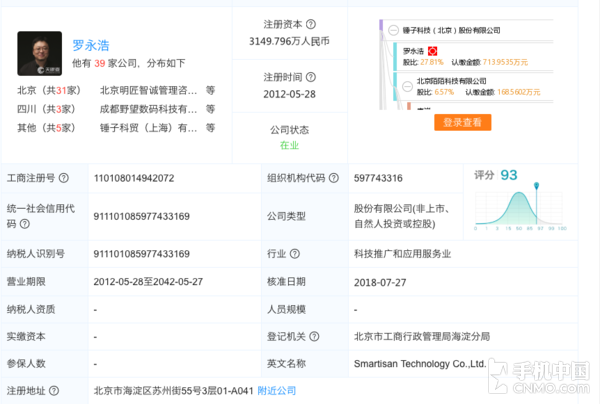This screenshot has height=404, width=600.
Task: Select the company type 股份有限公司(非上市、自然人投资或控股)
Action: pos(402,216)
